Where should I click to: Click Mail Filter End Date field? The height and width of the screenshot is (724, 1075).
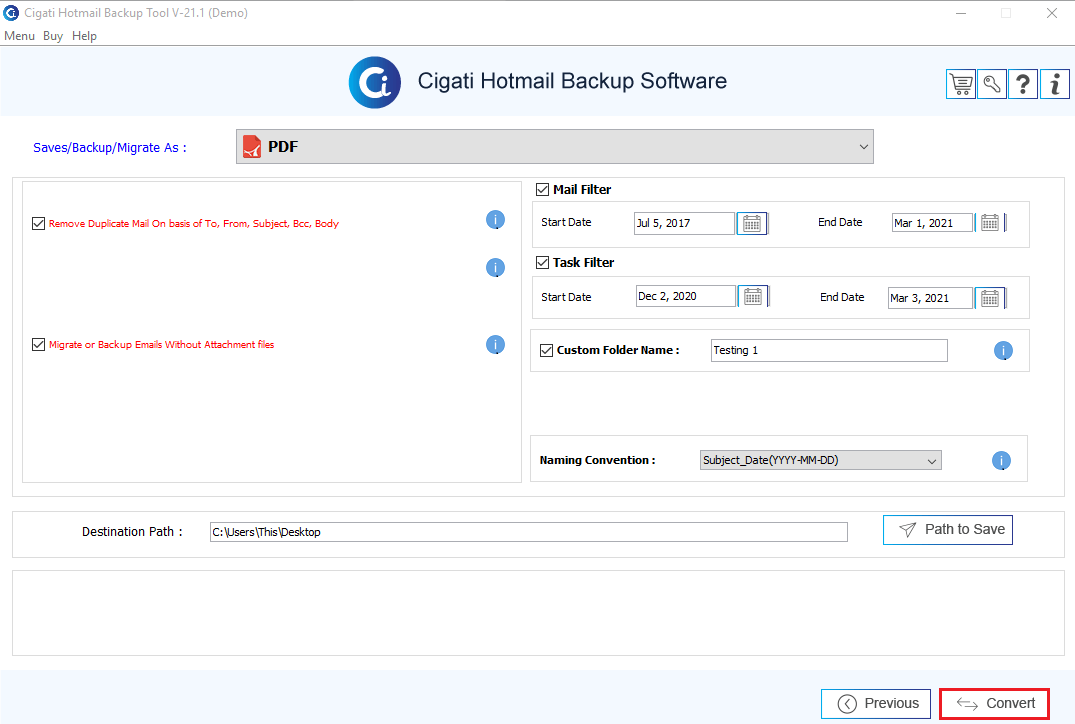[x=932, y=223]
